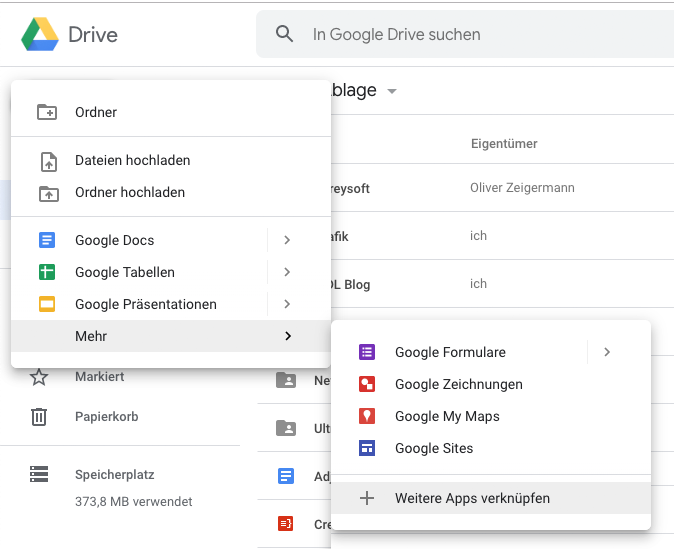Create a new Ordner
Image resolution: width=674 pixels, height=549 pixels.
(171, 112)
